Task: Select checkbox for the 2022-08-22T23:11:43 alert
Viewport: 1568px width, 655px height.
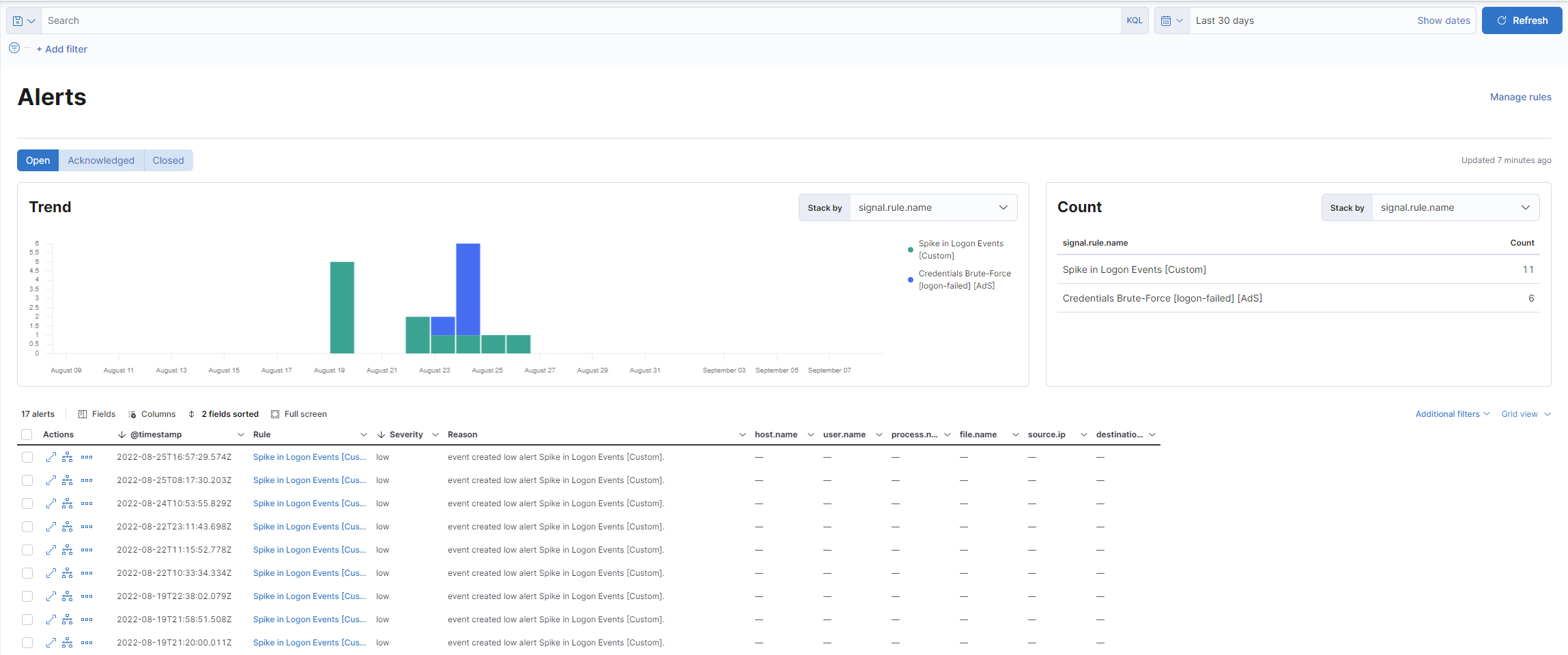Action: coord(27,527)
